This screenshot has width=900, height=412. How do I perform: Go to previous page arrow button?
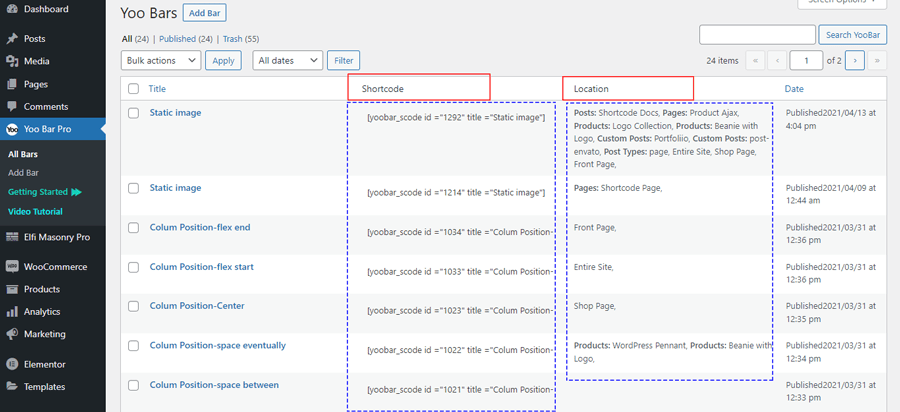777,60
